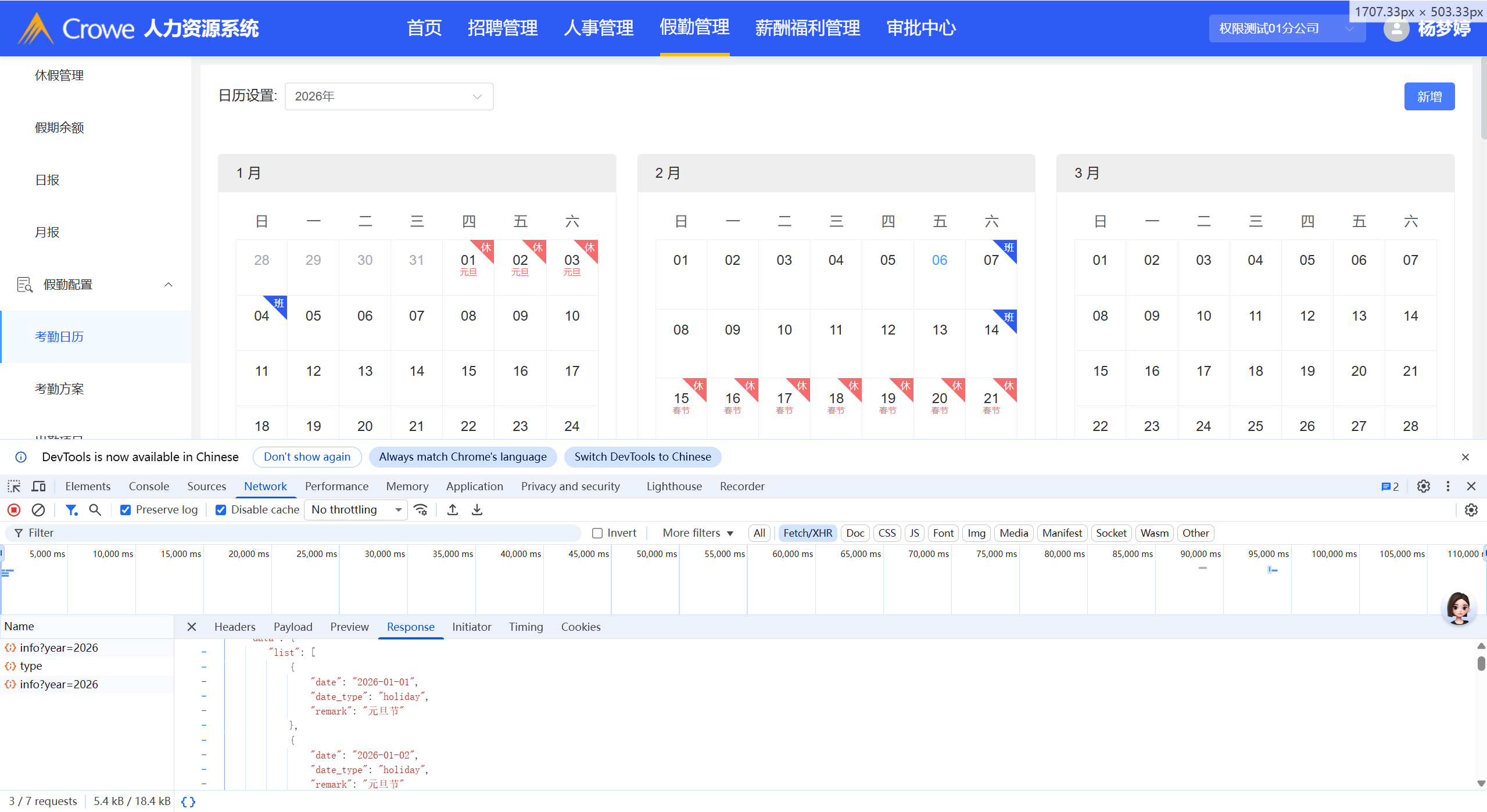Open the 薪酬福利管理 navigation menu
Viewport: 1487px width, 812px height.
tap(807, 28)
